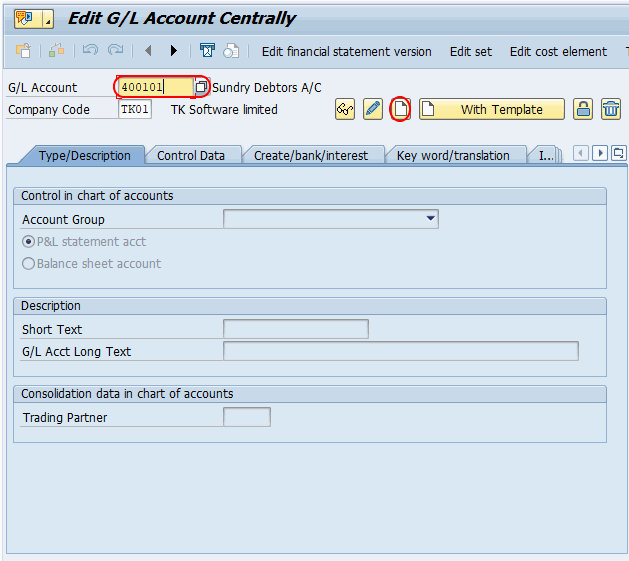This screenshot has width=629, height=561.
Task: Click the Undo arrow toolbar icon
Action: tap(90, 51)
